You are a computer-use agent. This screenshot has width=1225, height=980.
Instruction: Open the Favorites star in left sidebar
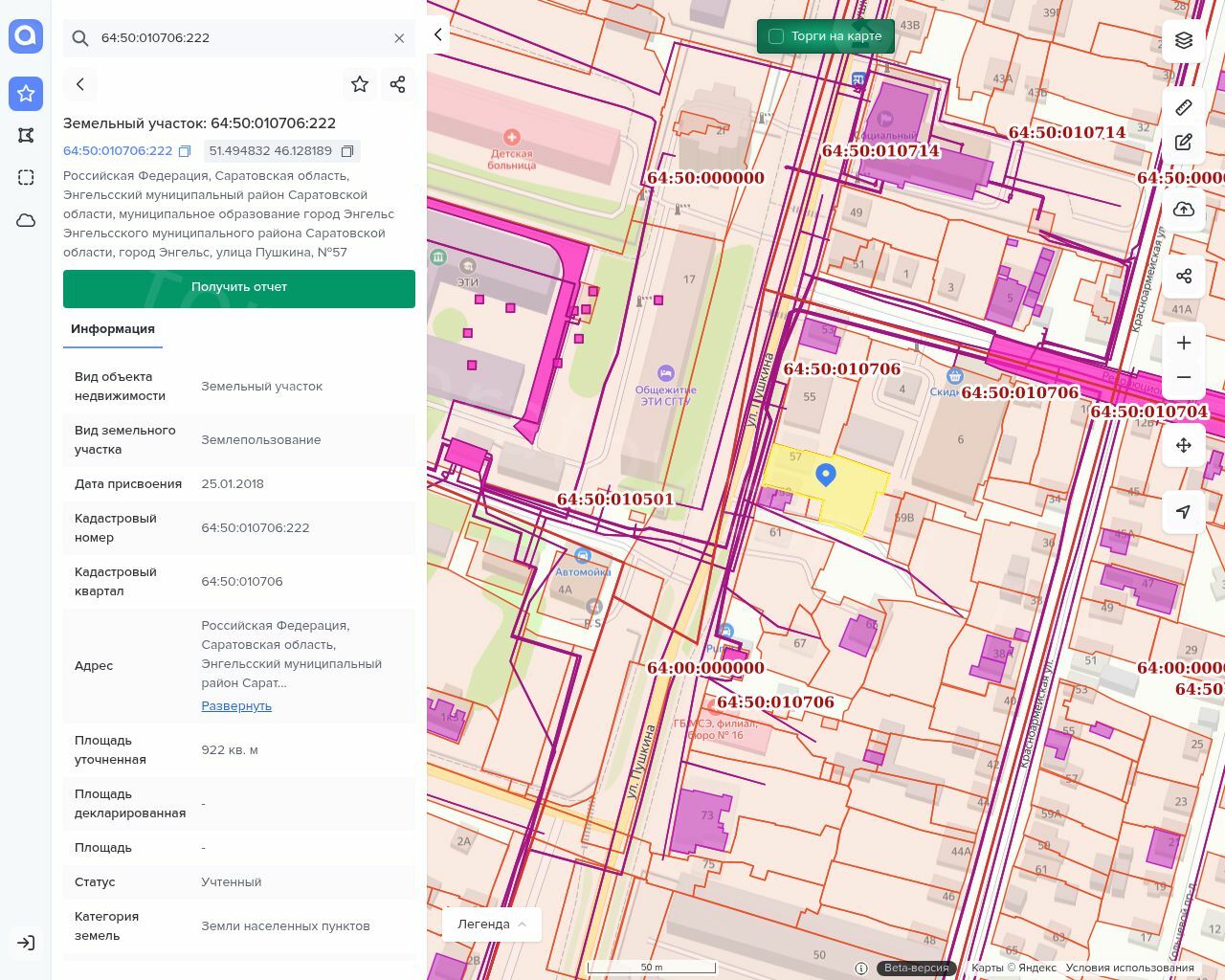pos(26,93)
